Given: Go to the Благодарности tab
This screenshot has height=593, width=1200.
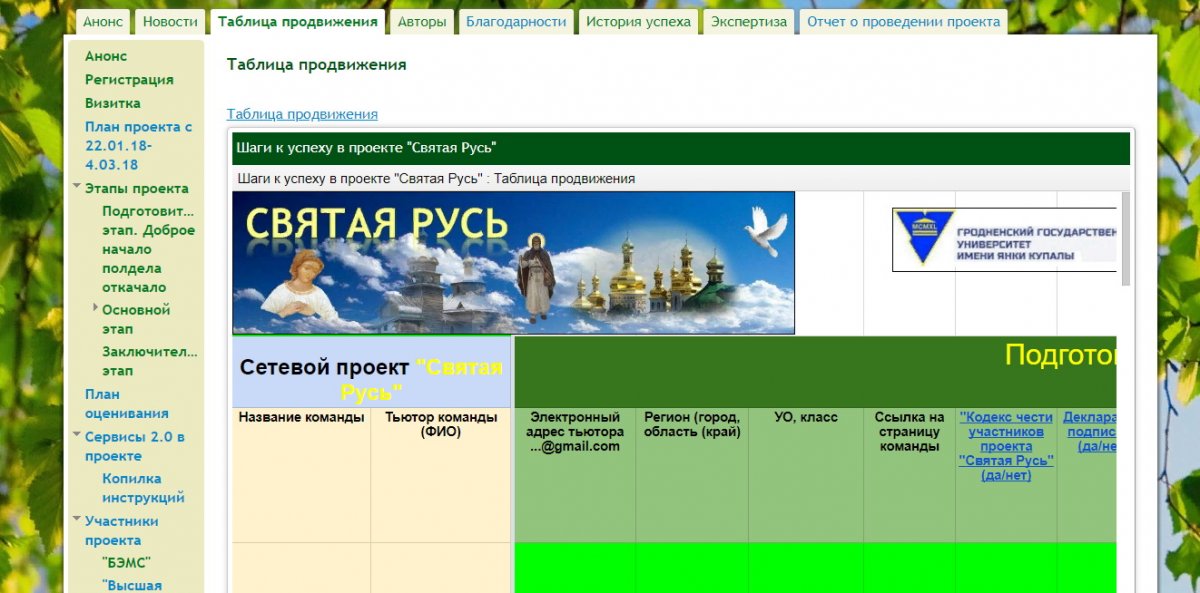Looking at the screenshot, I should pos(516,22).
